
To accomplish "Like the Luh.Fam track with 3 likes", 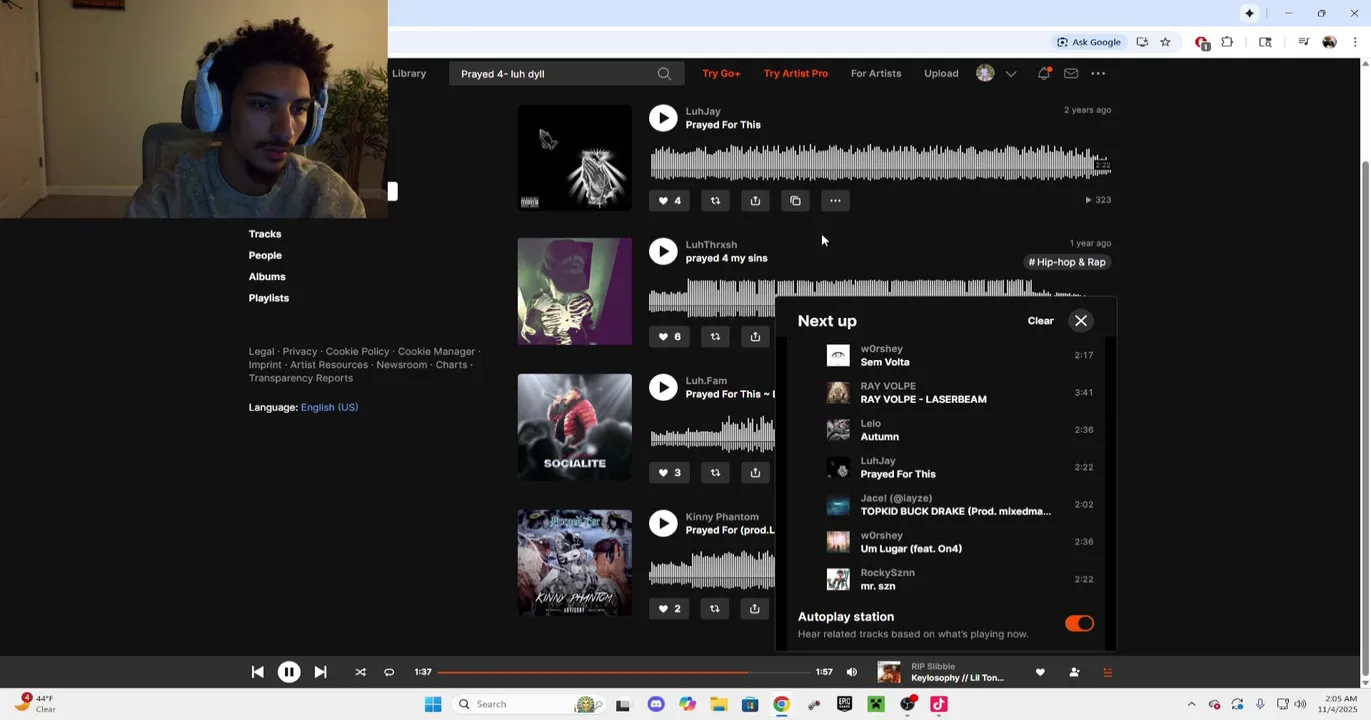I will [x=669, y=473].
